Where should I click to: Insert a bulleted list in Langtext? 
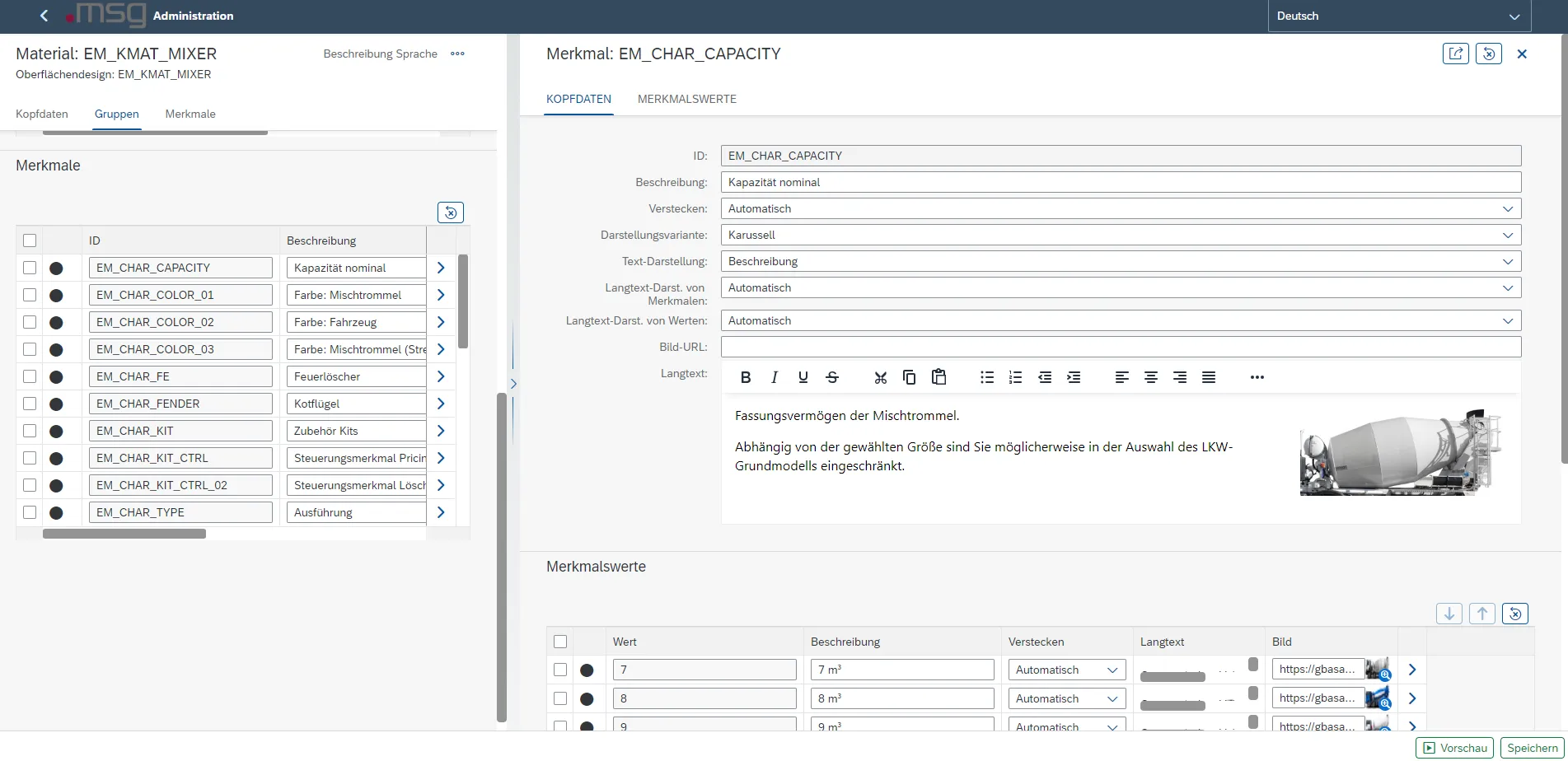point(986,377)
